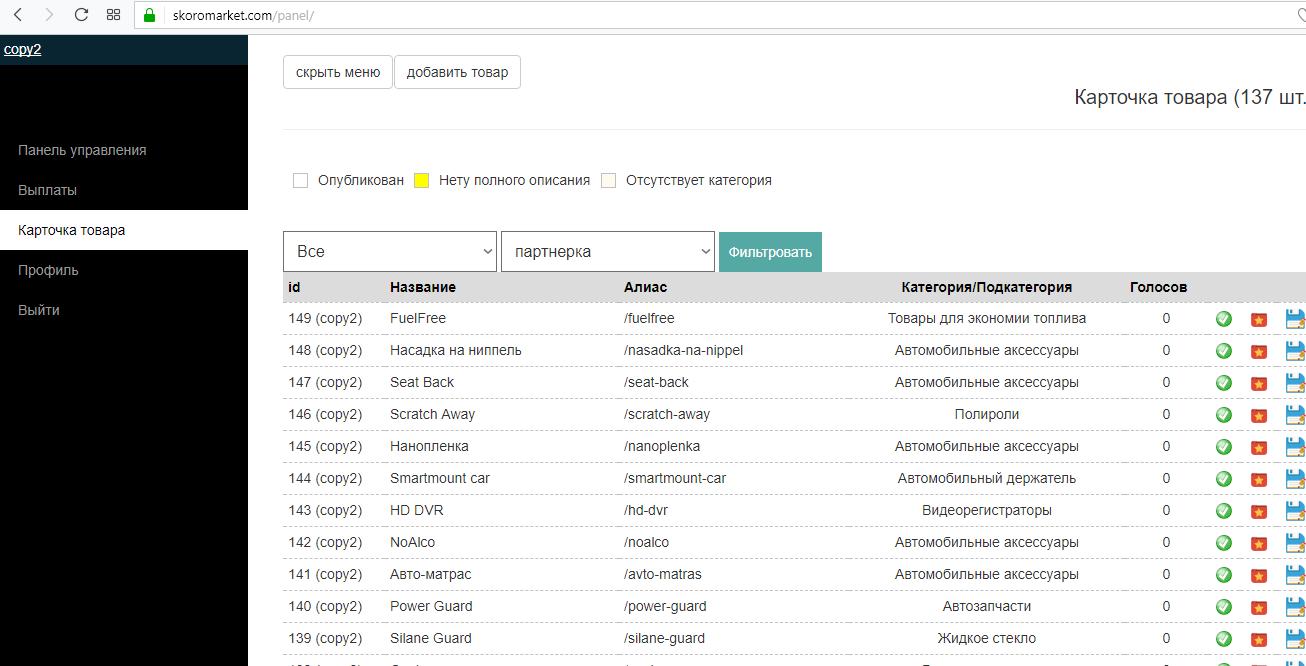The height and width of the screenshot is (666, 1306).
Task: Click green checkmark icon in HD DVR row
Action: (1223, 511)
